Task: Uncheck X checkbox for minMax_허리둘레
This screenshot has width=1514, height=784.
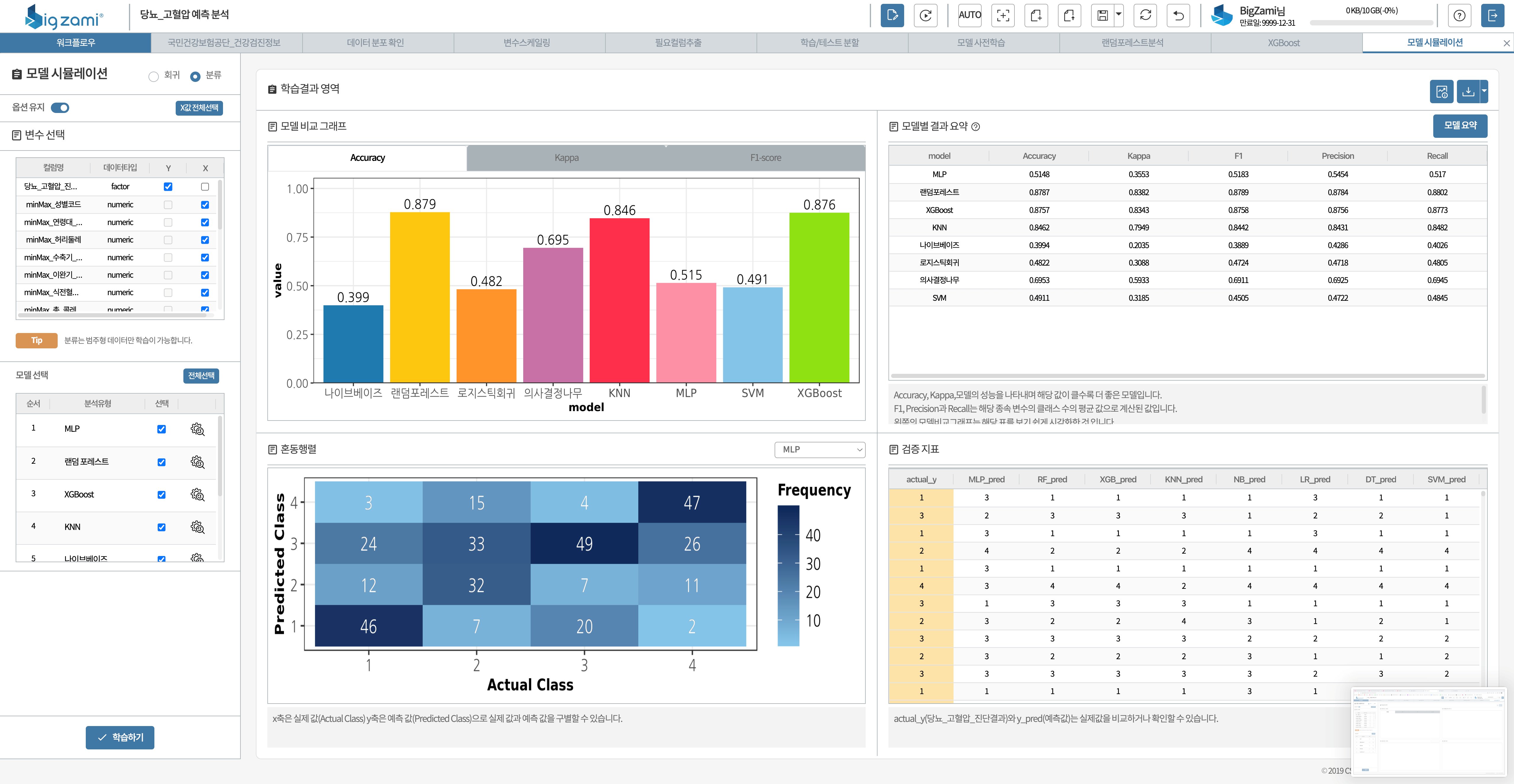Action: pos(205,240)
